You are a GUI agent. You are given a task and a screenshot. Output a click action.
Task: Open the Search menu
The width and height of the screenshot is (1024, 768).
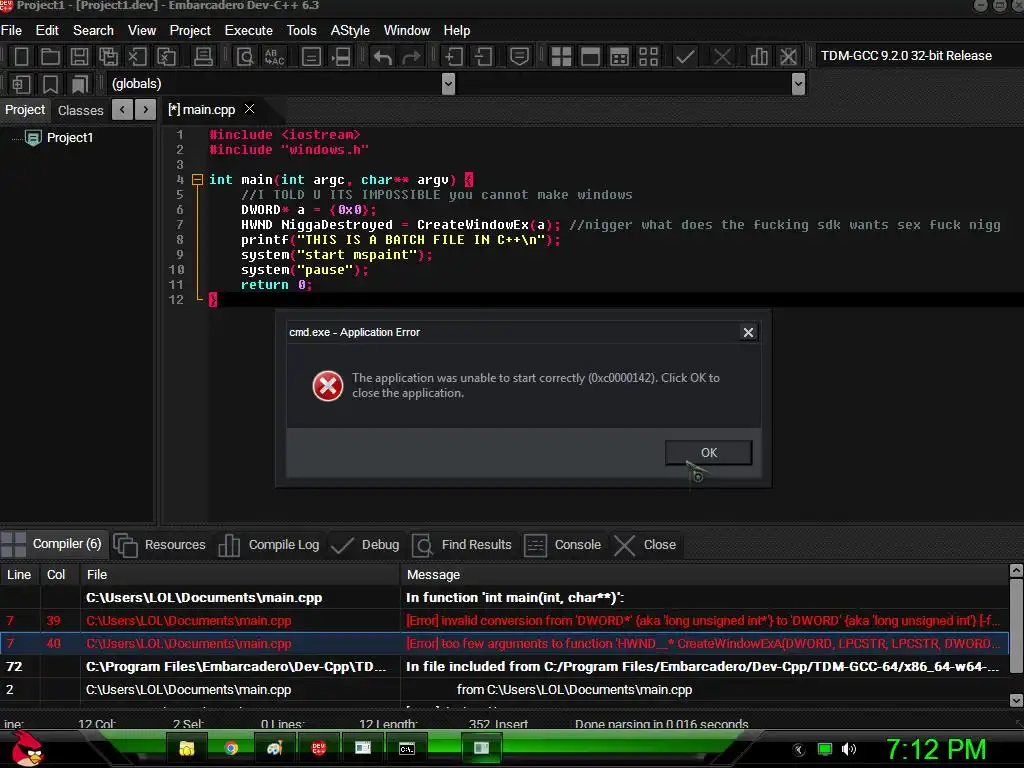pos(93,31)
